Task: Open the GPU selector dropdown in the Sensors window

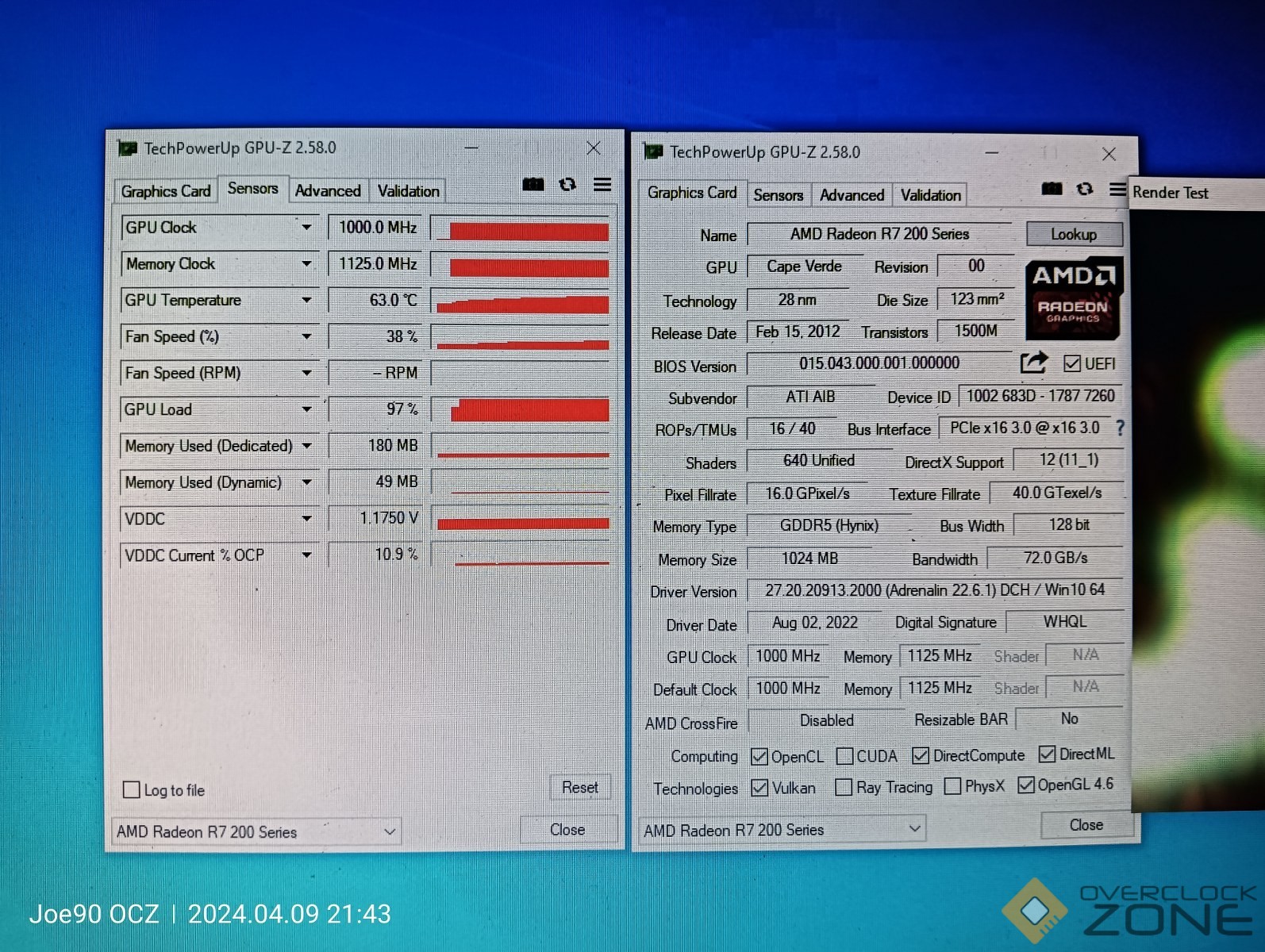Action: [256, 831]
